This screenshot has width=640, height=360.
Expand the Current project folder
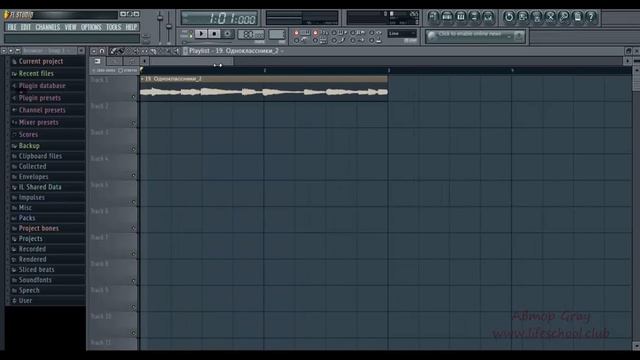[14, 62]
